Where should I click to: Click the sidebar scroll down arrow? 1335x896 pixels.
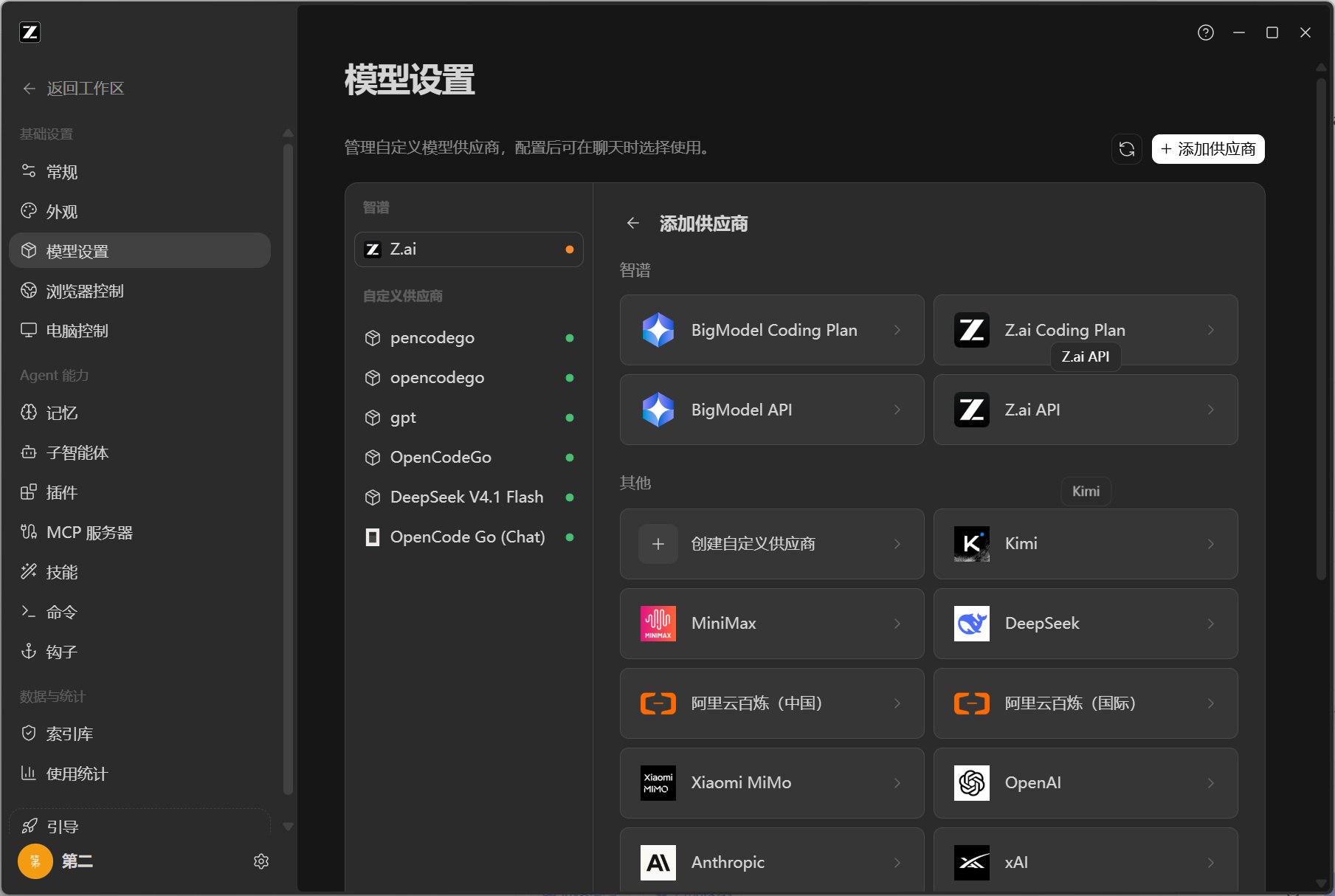(288, 827)
